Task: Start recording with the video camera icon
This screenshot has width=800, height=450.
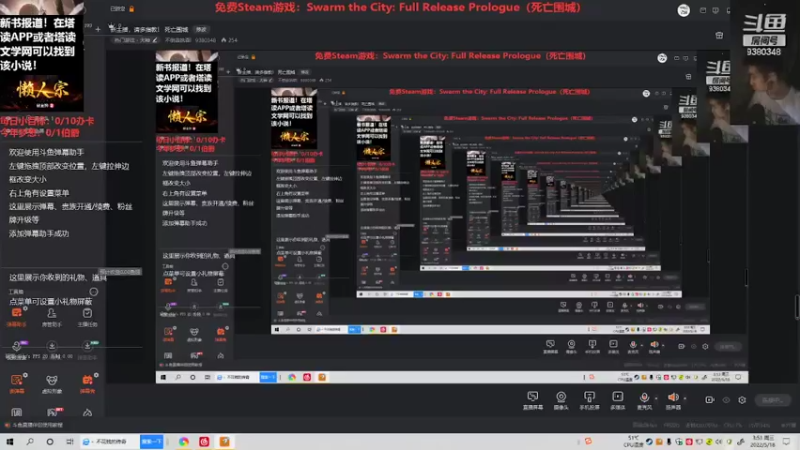Action: pos(710,399)
